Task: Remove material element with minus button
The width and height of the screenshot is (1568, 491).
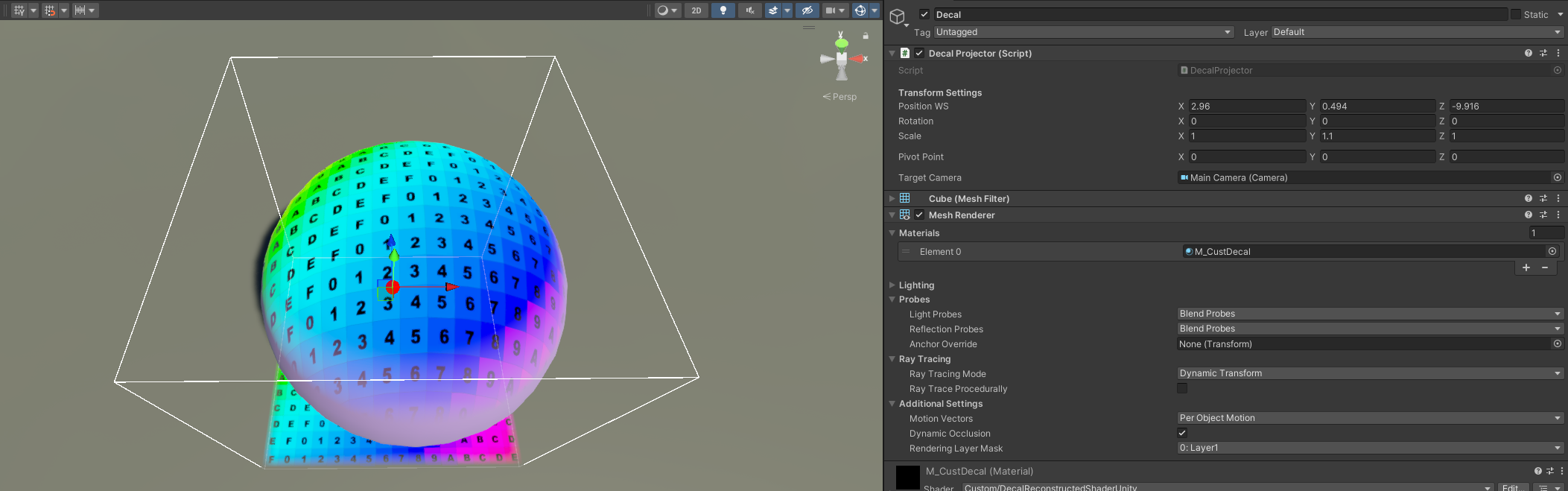Action: pyautogui.click(x=1545, y=267)
